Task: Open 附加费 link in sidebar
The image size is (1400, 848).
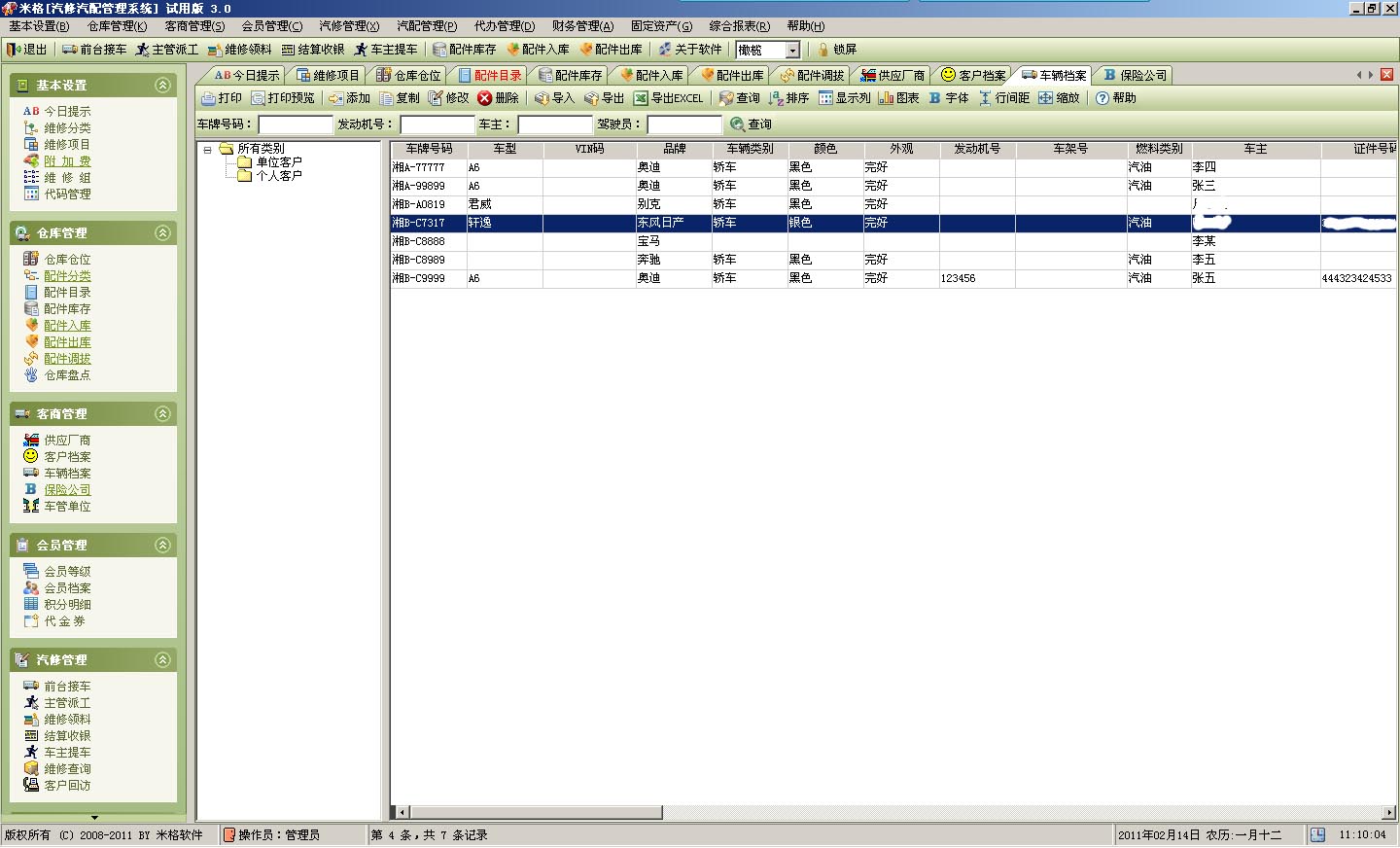Action: pyautogui.click(x=67, y=161)
